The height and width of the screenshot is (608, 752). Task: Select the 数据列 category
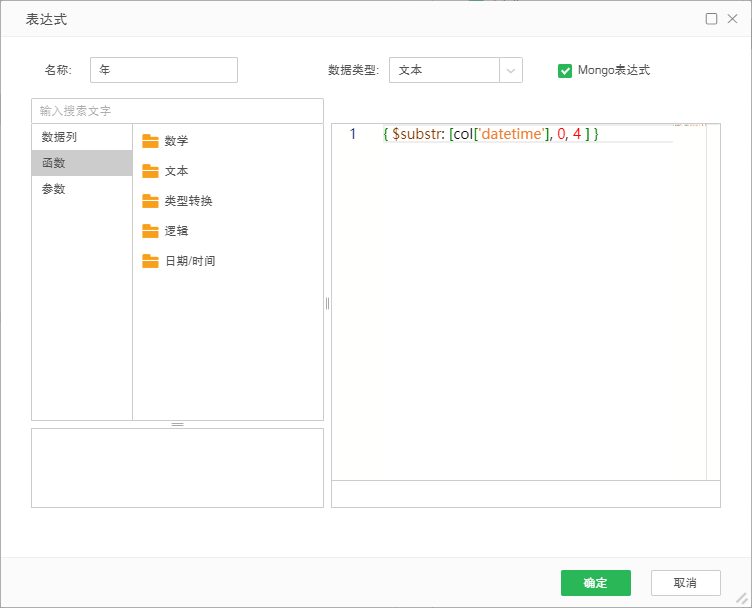(59, 137)
